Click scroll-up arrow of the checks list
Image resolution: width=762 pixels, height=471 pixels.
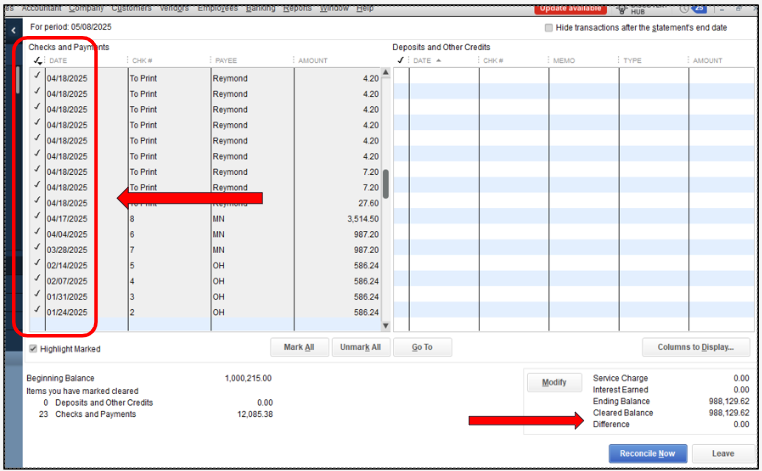click(386, 72)
